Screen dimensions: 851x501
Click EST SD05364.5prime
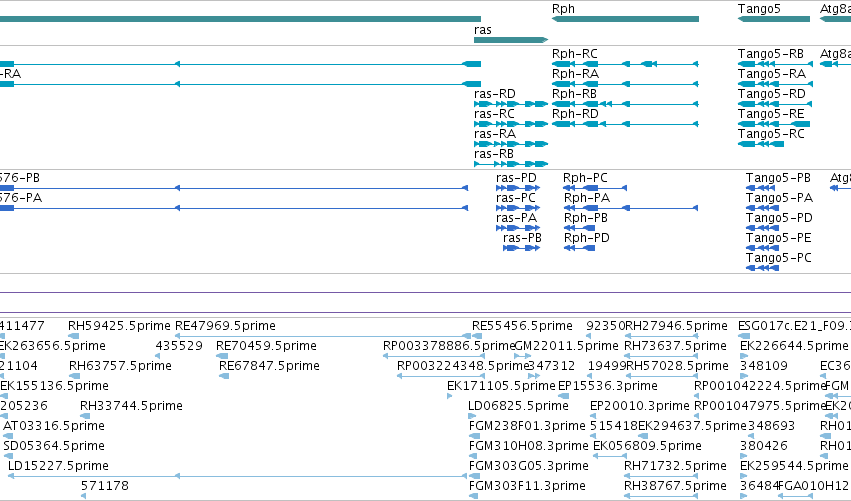pyautogui.click(x=54, y=447)
